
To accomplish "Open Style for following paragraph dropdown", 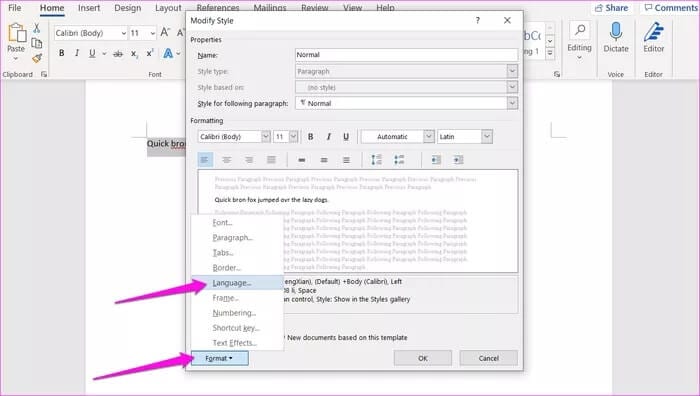I will (x=512, y=103).
